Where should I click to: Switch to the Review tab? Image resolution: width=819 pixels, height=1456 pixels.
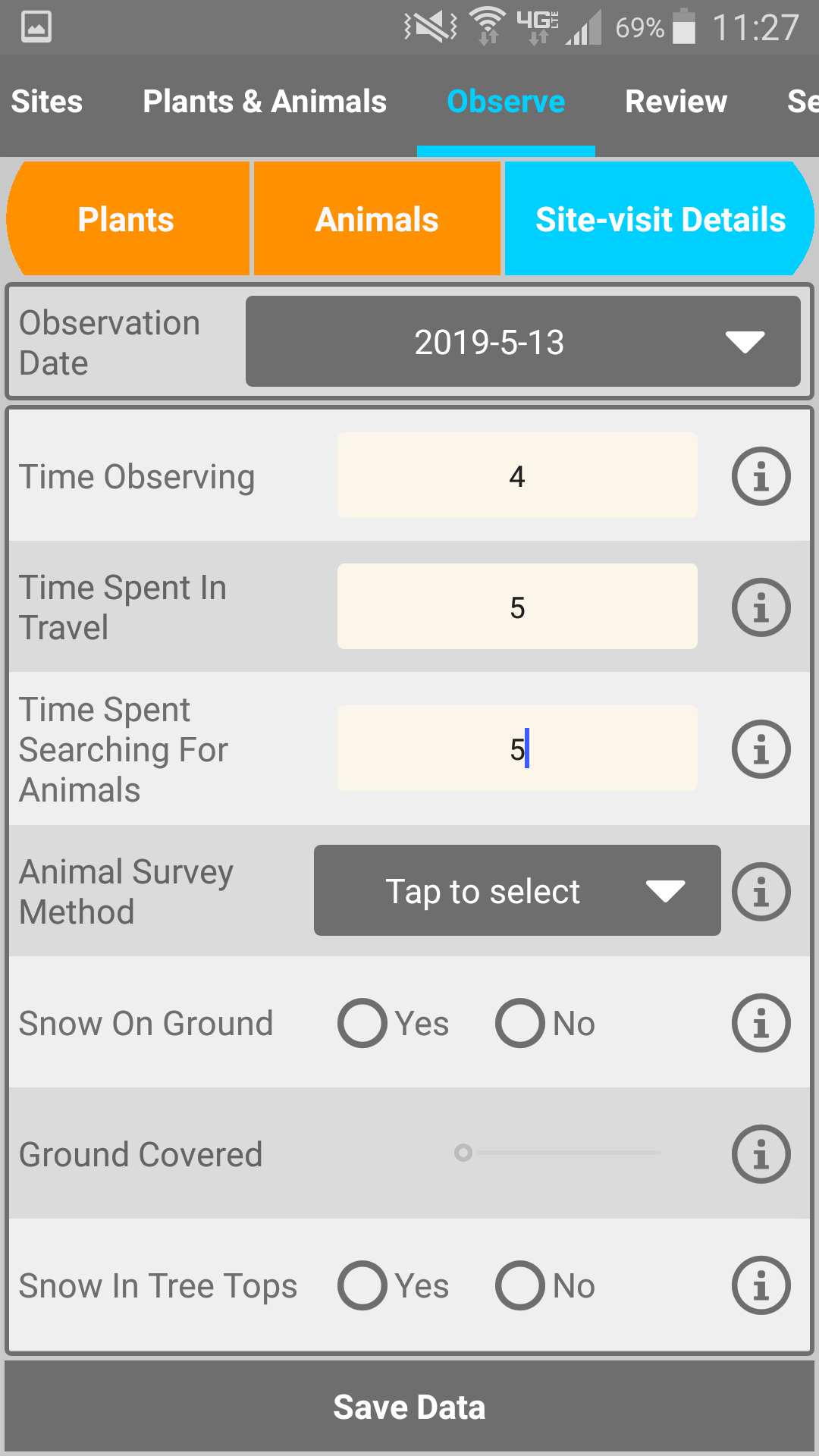[x=676, y=102]
